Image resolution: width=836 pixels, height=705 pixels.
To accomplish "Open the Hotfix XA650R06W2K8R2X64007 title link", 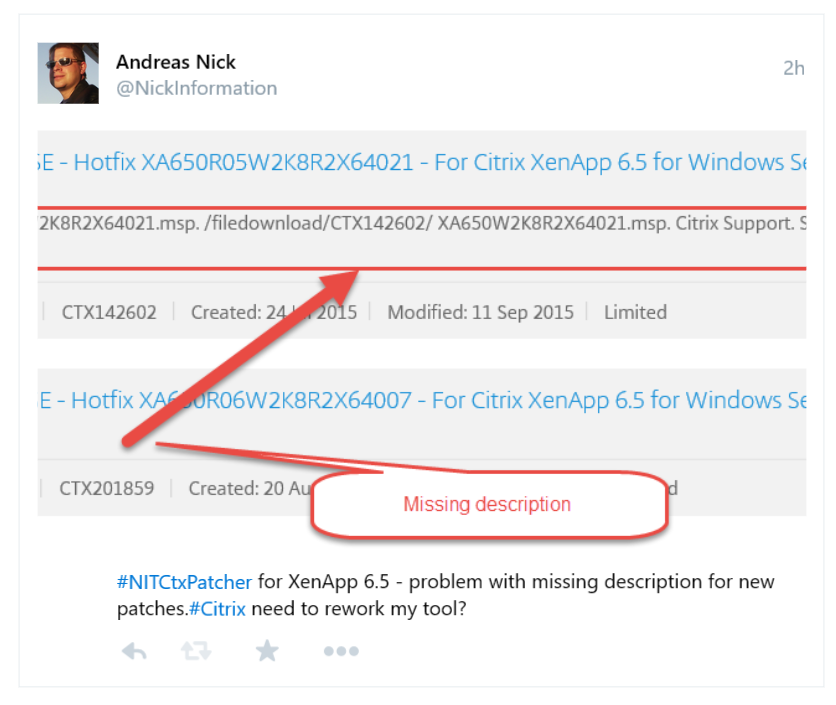I will (x=422, y=400).
